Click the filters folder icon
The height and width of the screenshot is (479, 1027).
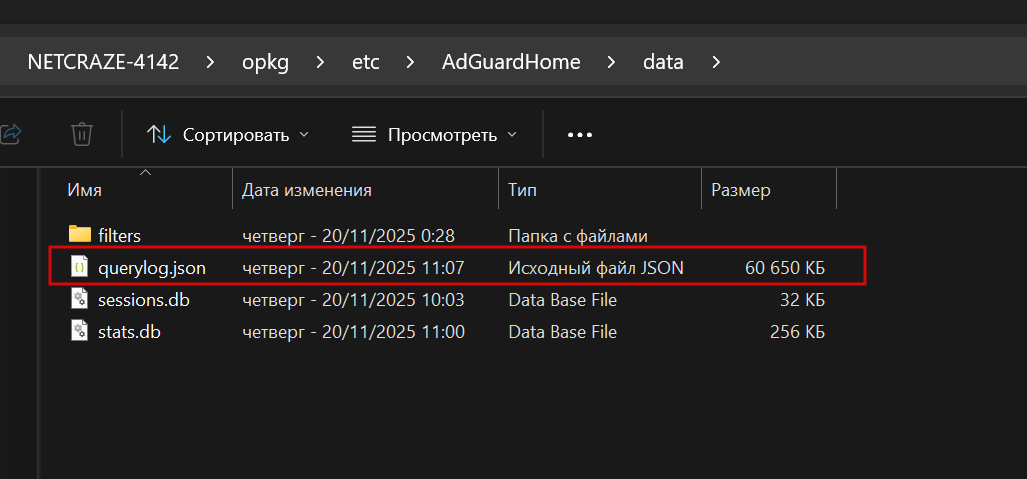tap(80, 235)
